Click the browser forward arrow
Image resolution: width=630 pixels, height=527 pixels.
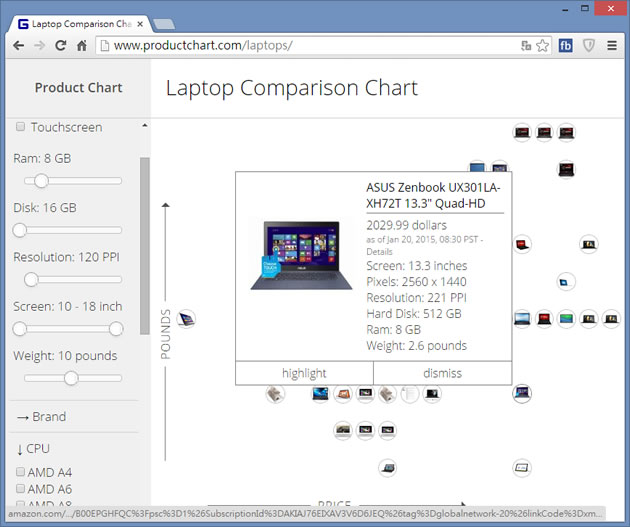tap(39, 46)
